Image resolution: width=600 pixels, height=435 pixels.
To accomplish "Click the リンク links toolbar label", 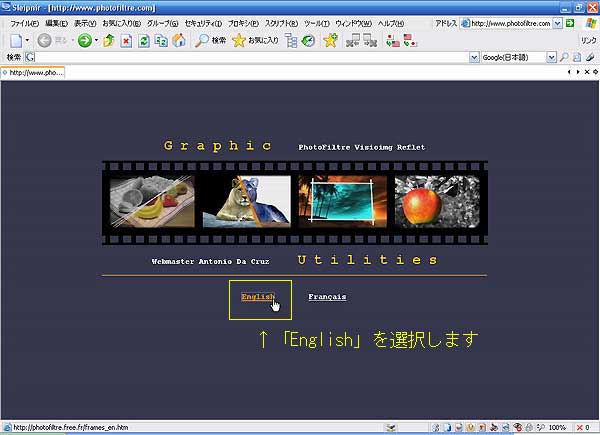I will click(x=589, y=41).
